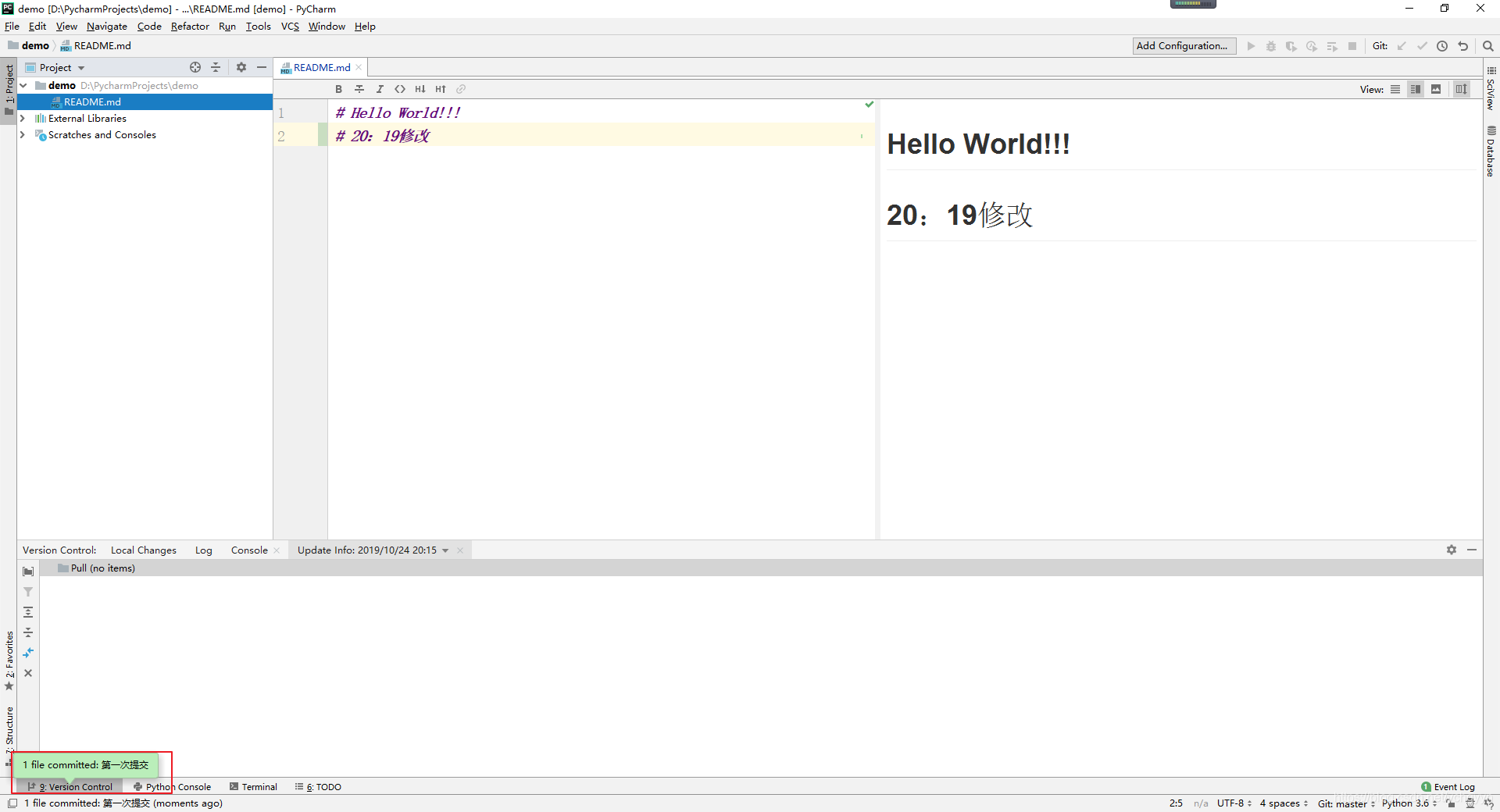Click the X close icon in update panel sidebar

click(28, 673)
